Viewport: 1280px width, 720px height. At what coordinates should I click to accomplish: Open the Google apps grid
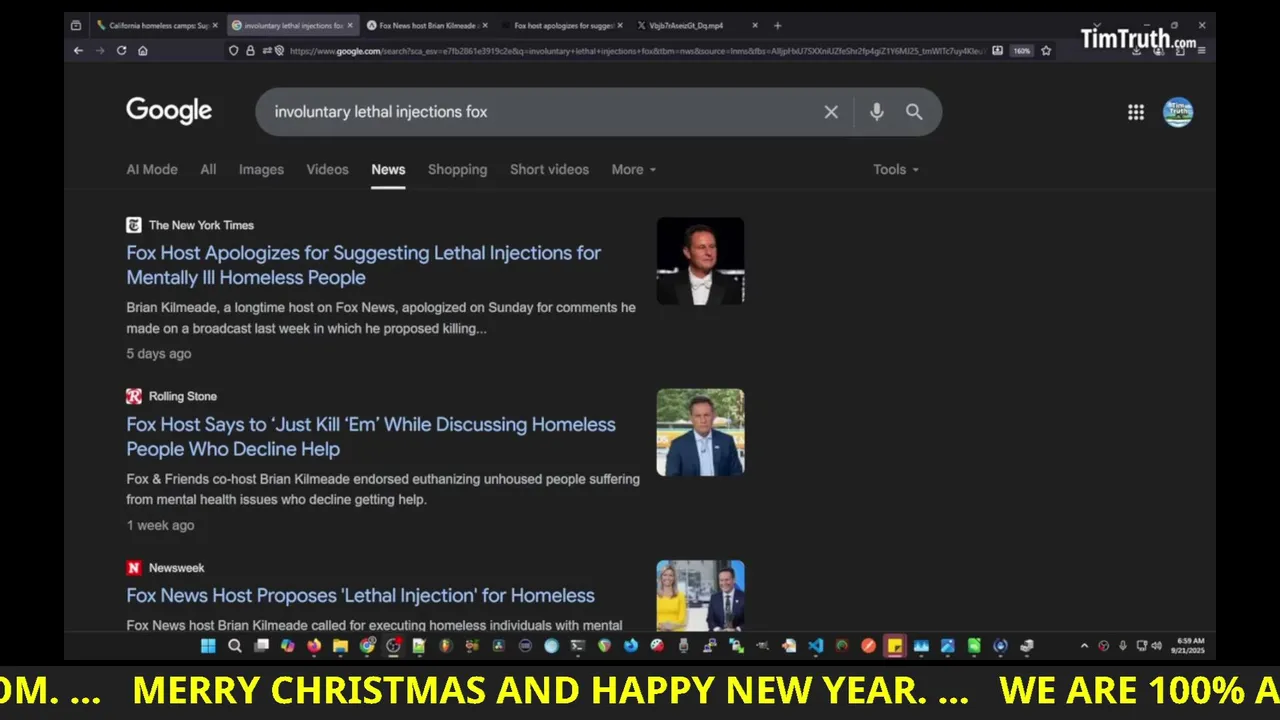click(1136, 112)
